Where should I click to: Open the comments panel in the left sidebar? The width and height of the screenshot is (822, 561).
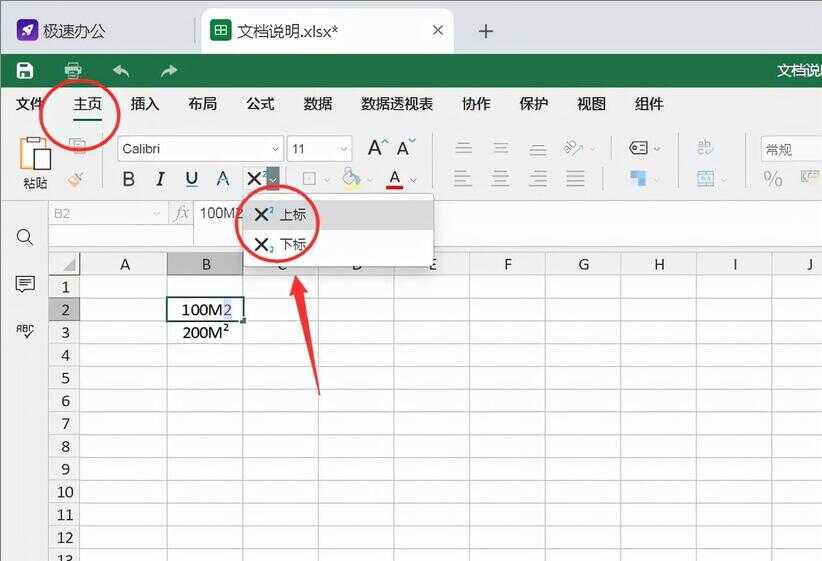[25, 285]
